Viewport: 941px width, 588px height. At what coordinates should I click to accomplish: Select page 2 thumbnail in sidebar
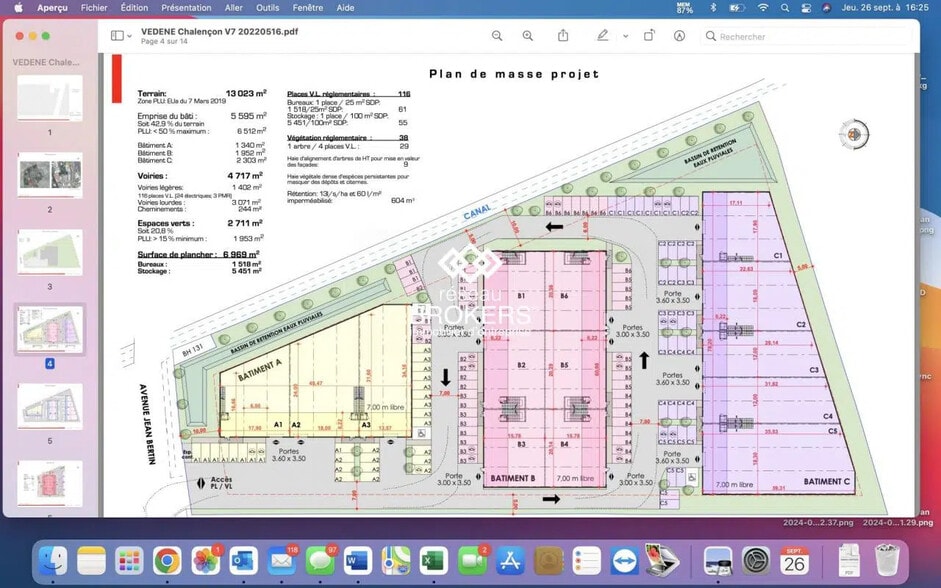click(x=50, y=175)
